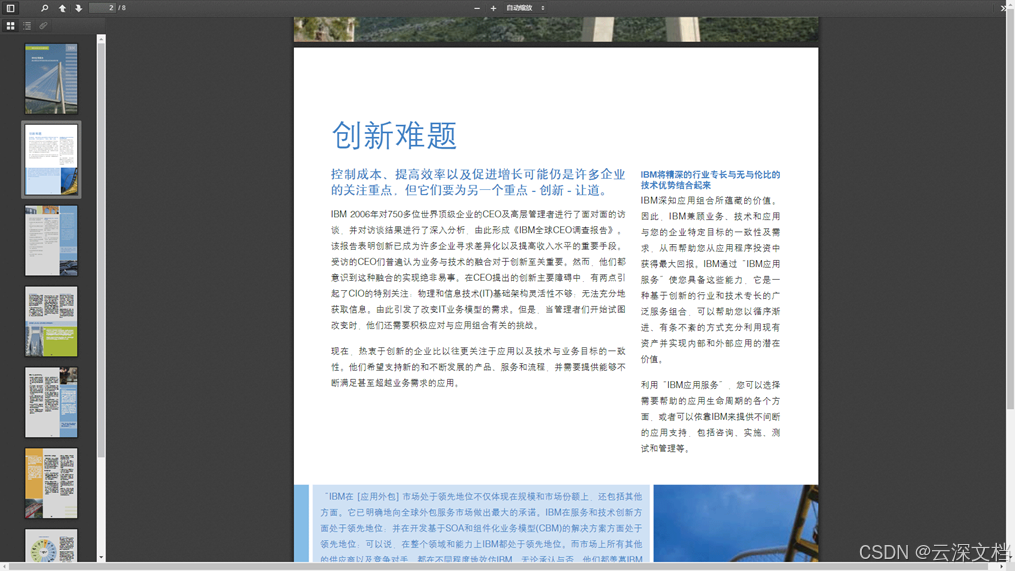Zoom out with the minus button

point(477,8)
